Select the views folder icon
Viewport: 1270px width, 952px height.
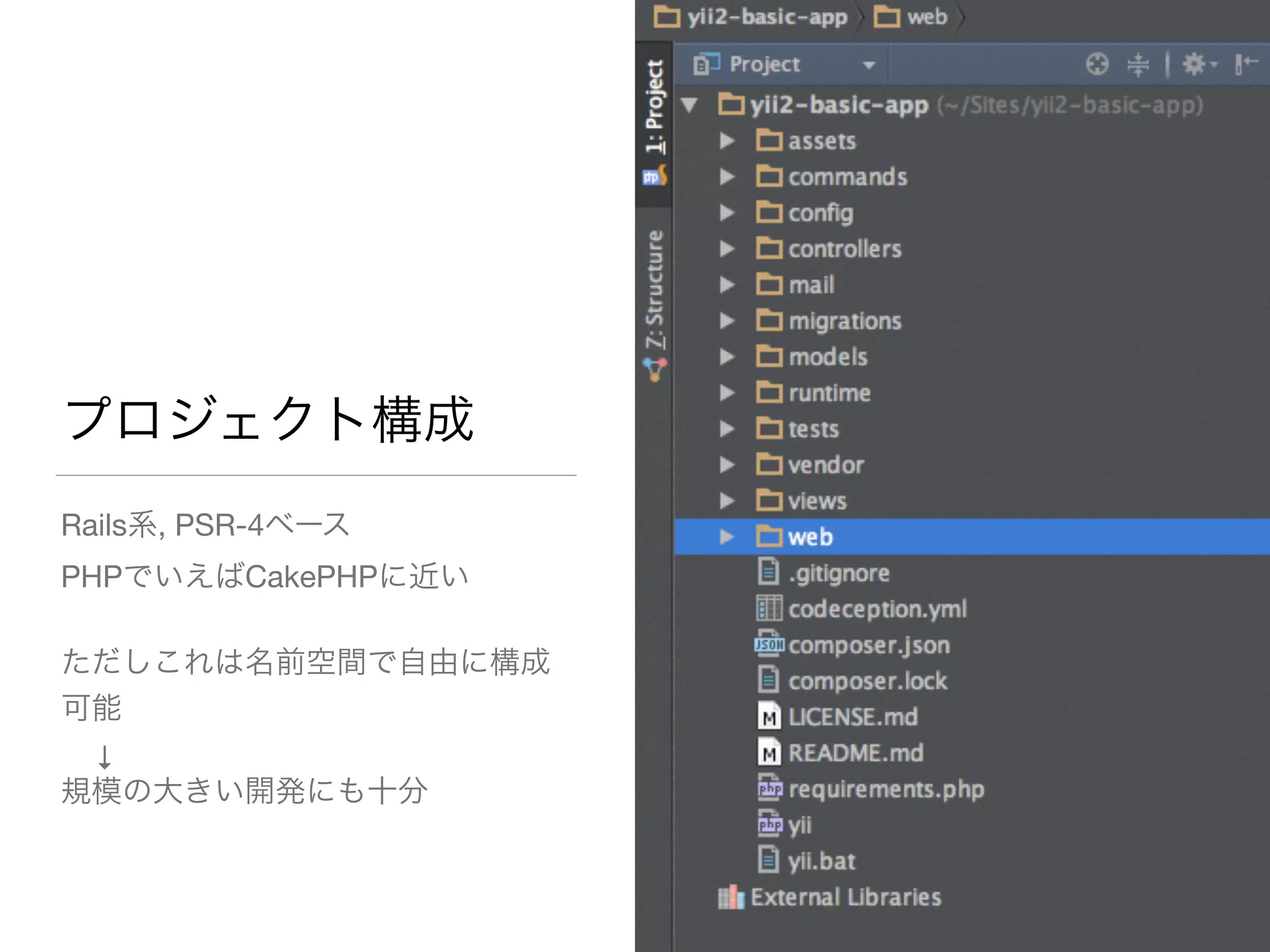point(769,500)
